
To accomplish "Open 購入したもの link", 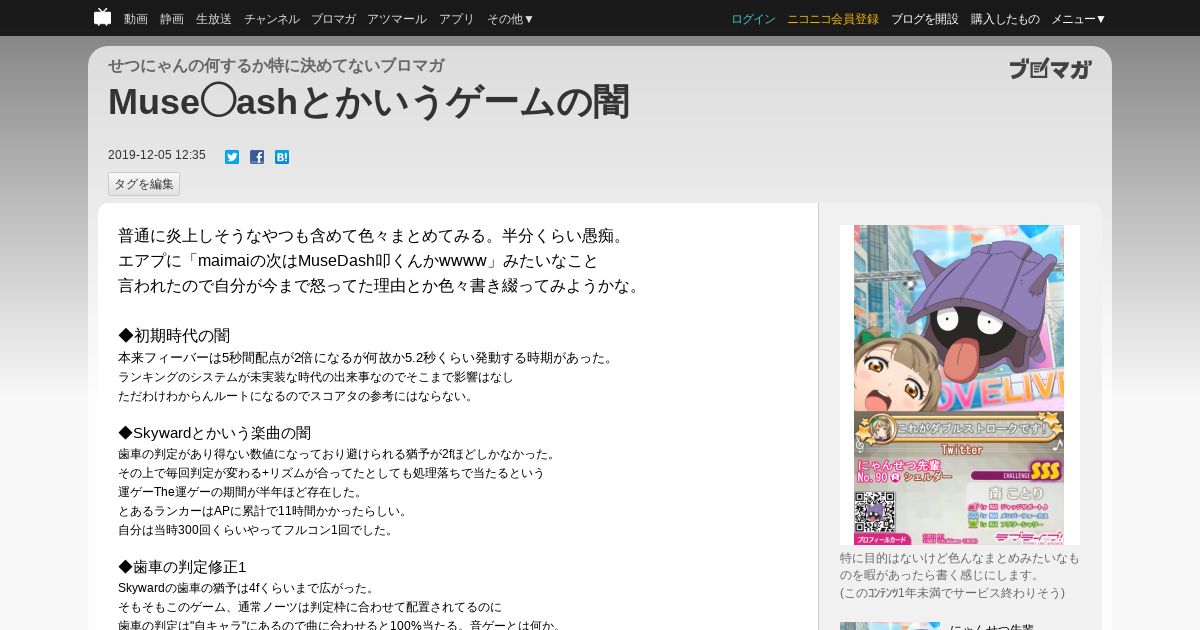I will pos(1005,19).
